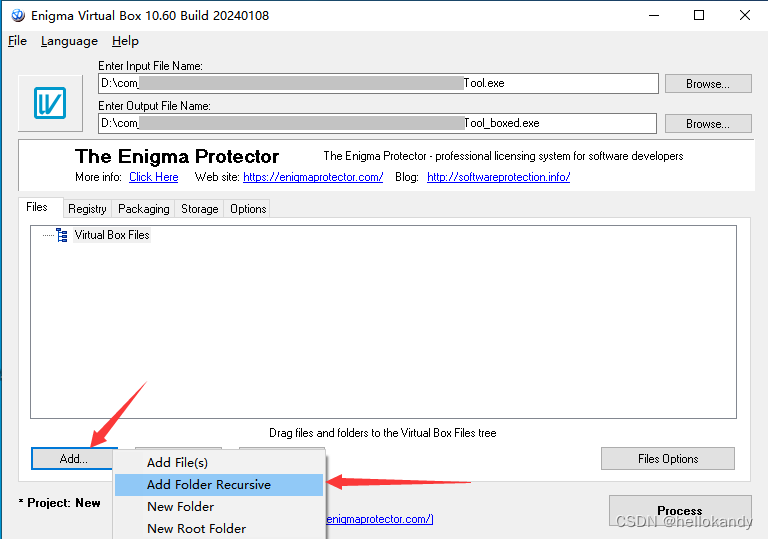The image size is (768, 539).
Task: Choose New Root Folder from the menu
Action: click(x=219, y=528)
